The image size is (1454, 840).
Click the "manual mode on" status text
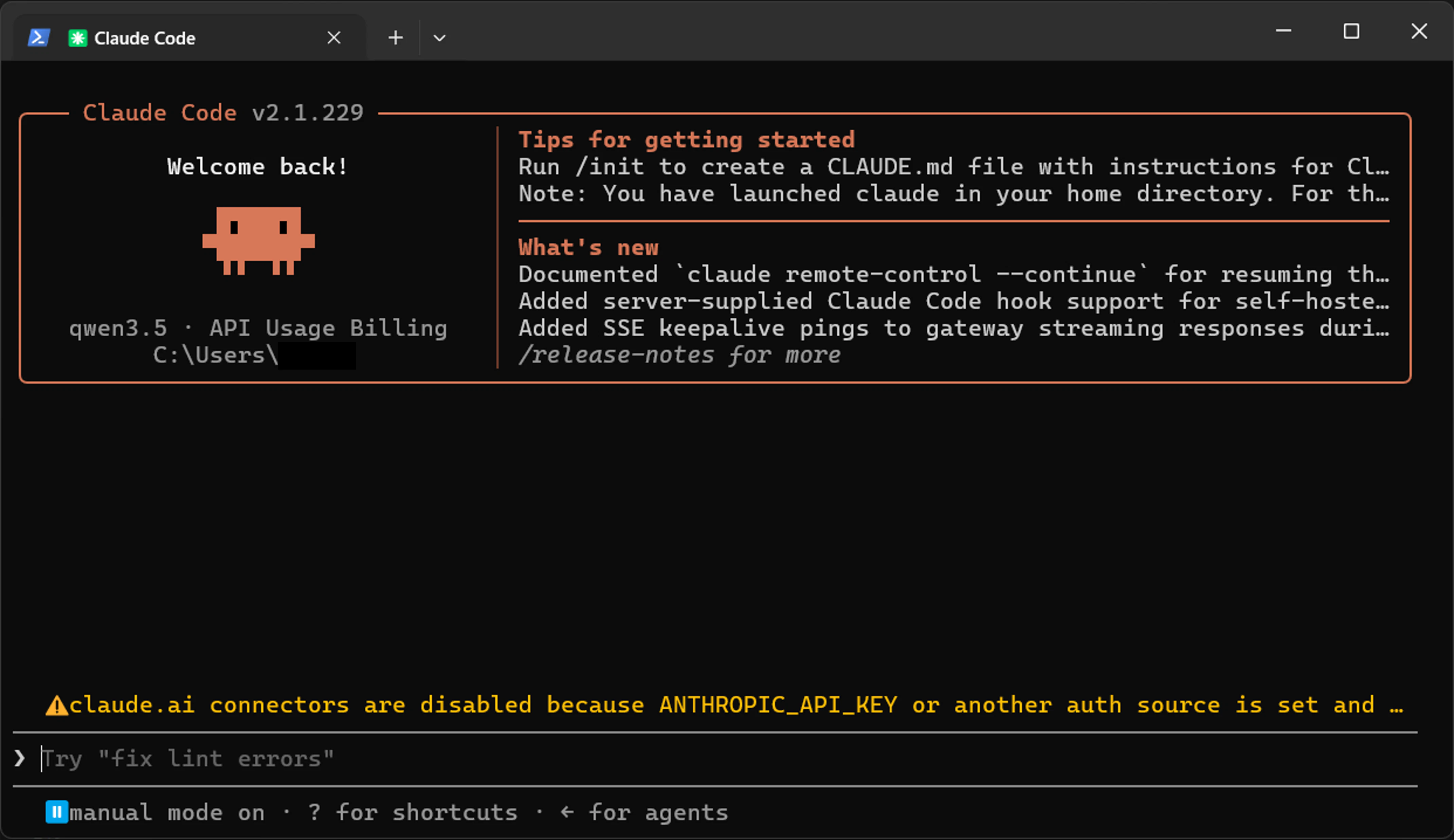coord(167,812)
